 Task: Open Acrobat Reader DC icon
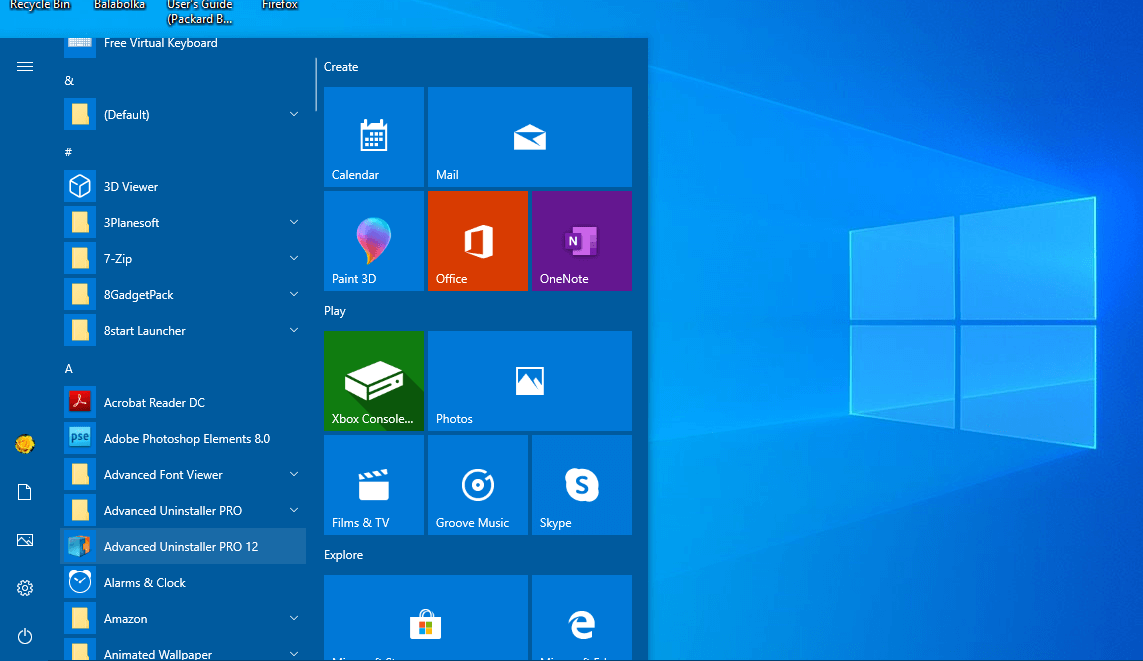tap(79, 402)
